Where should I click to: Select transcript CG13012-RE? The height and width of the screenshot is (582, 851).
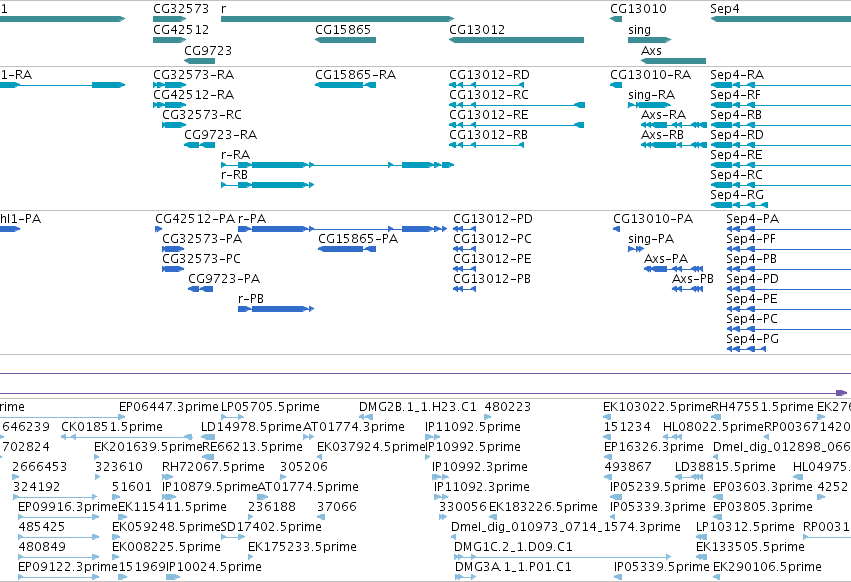[489, 115]
